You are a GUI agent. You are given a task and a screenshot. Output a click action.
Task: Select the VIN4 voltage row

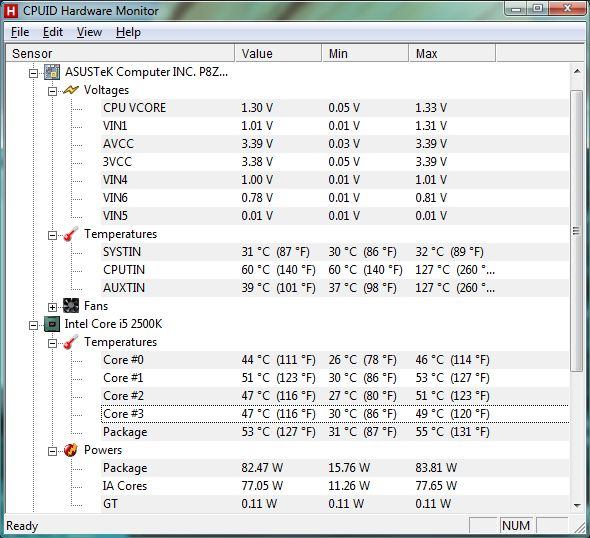pyautogui.click(x=335, y=180)
